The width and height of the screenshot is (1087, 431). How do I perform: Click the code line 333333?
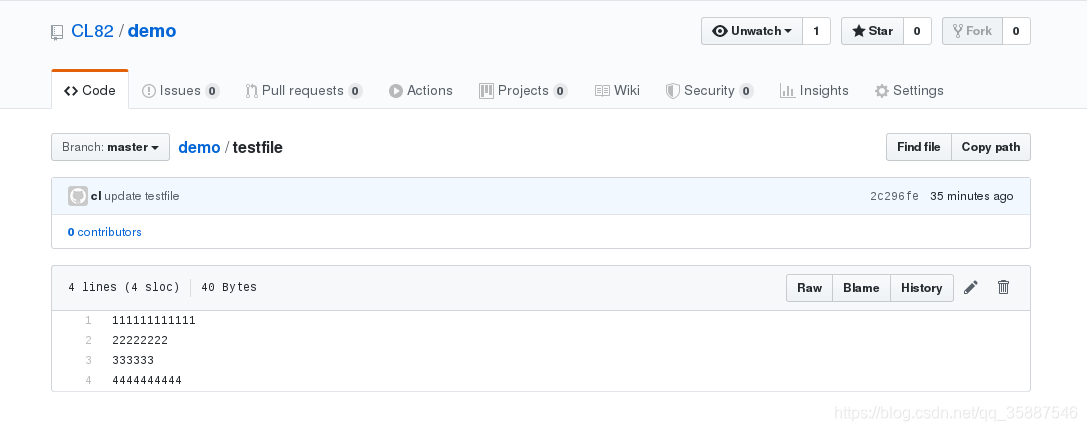coord(133,360)
